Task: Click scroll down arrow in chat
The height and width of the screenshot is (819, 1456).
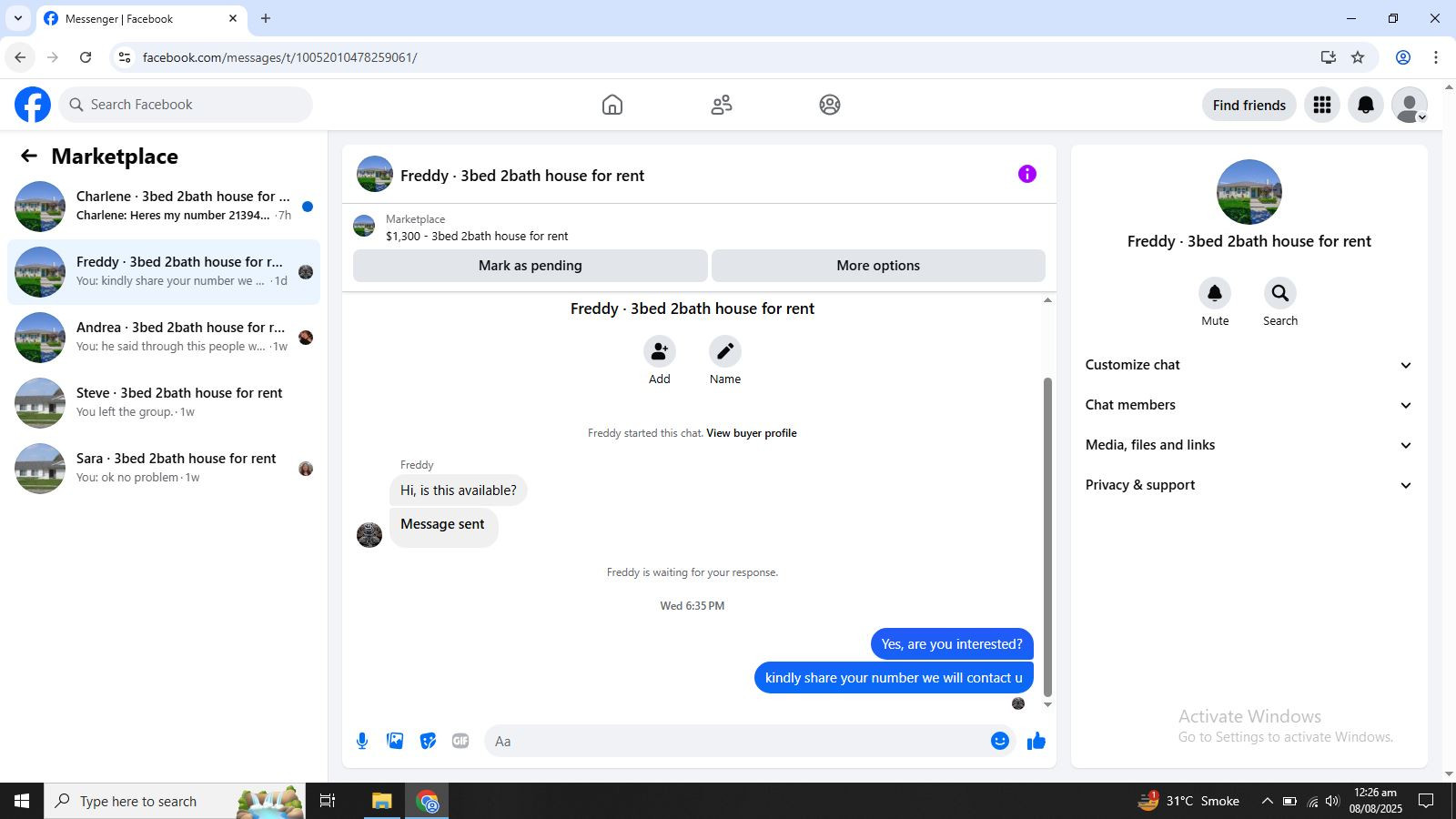Action: (x=1047, y=704)
